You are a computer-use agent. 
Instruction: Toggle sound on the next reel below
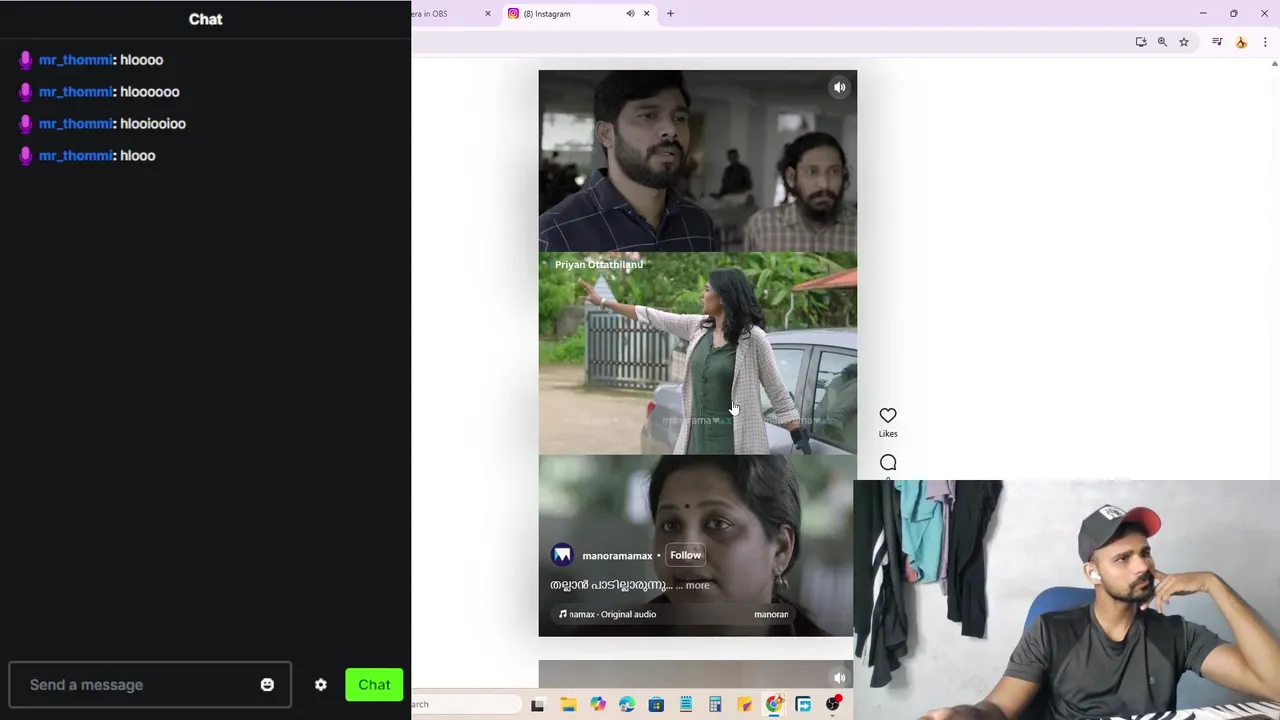coord(840,678)
